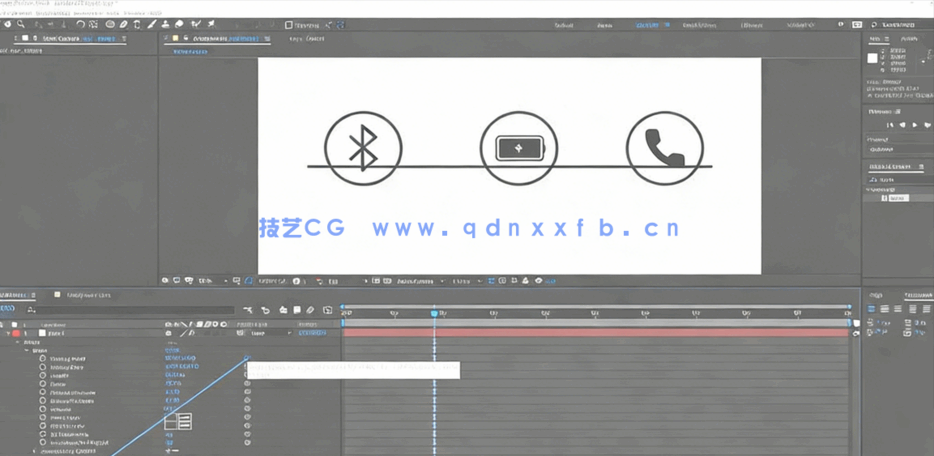Click the red label color swatch on layer 1

pos(16,333)
